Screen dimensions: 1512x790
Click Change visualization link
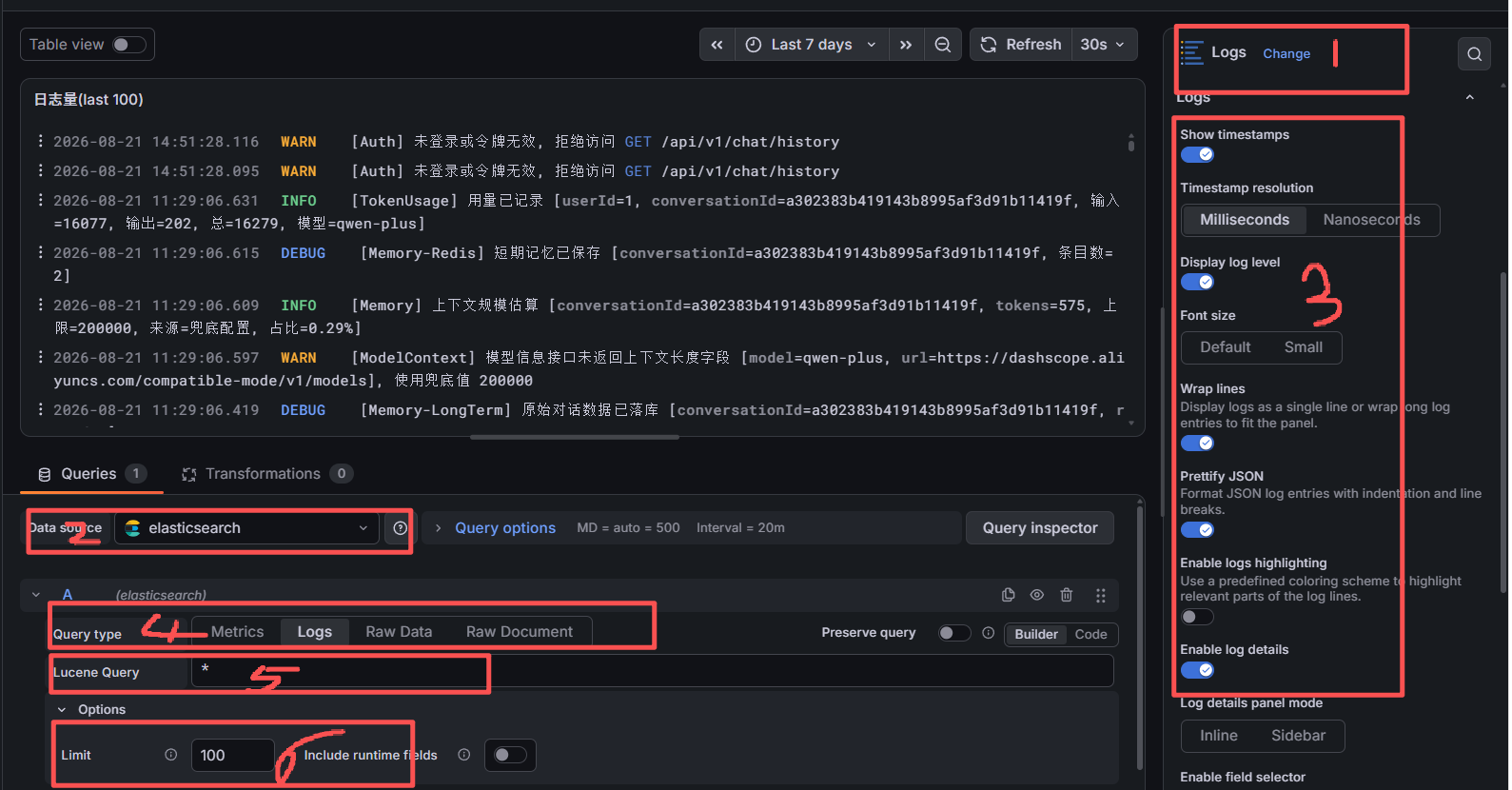click(1286, 54)
